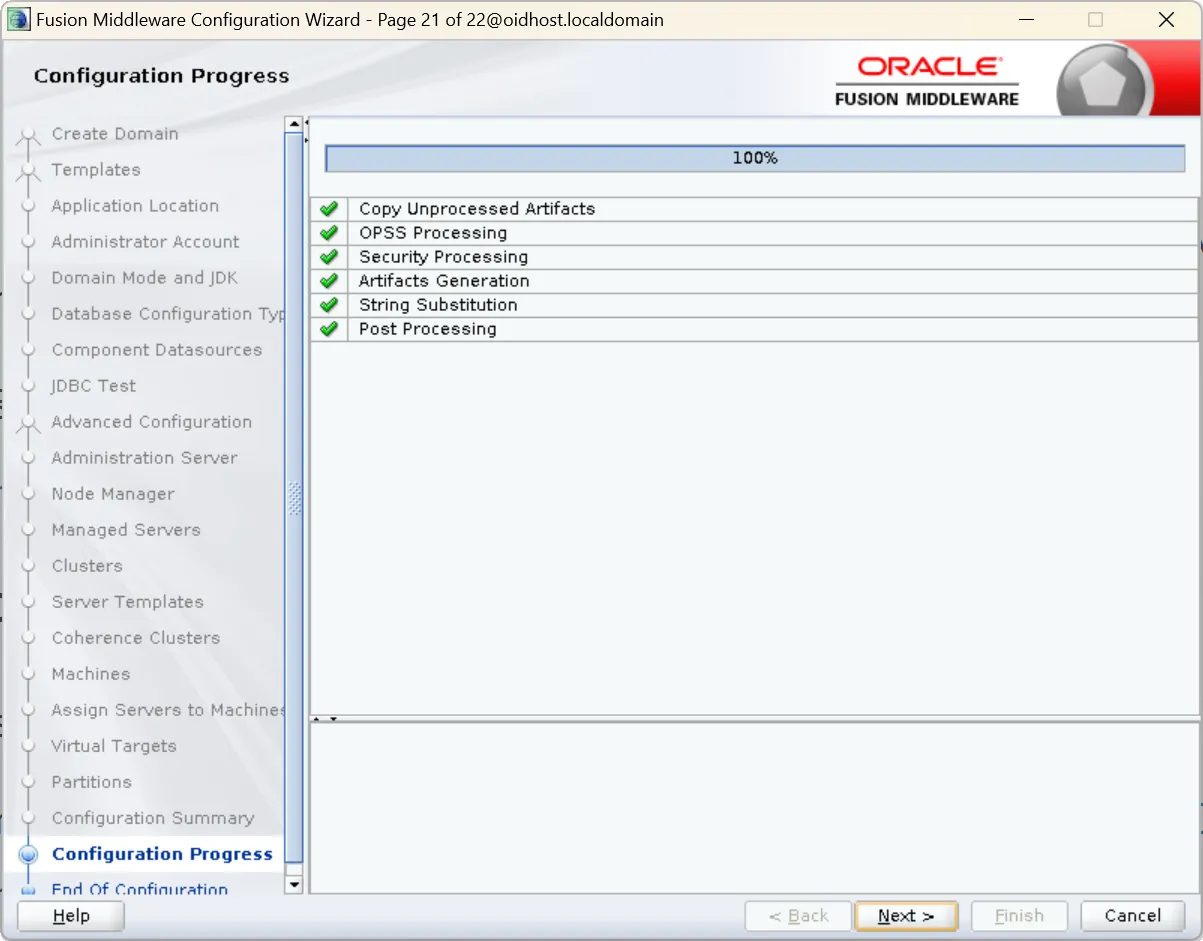Viewport: 1203px width, 941px height.
Task: Select the Assign Servers to Machines step
Action: pos(168,710)
